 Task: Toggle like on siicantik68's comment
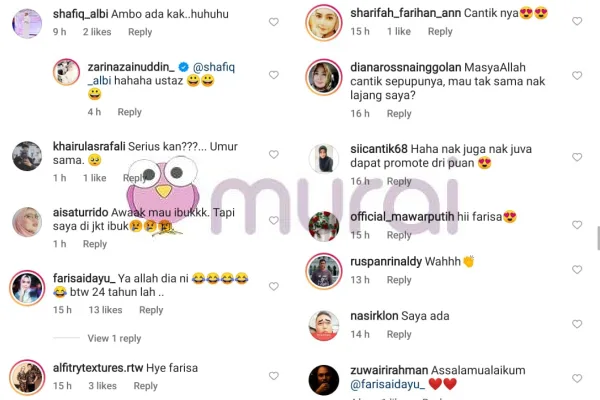(x=577, y=157)
